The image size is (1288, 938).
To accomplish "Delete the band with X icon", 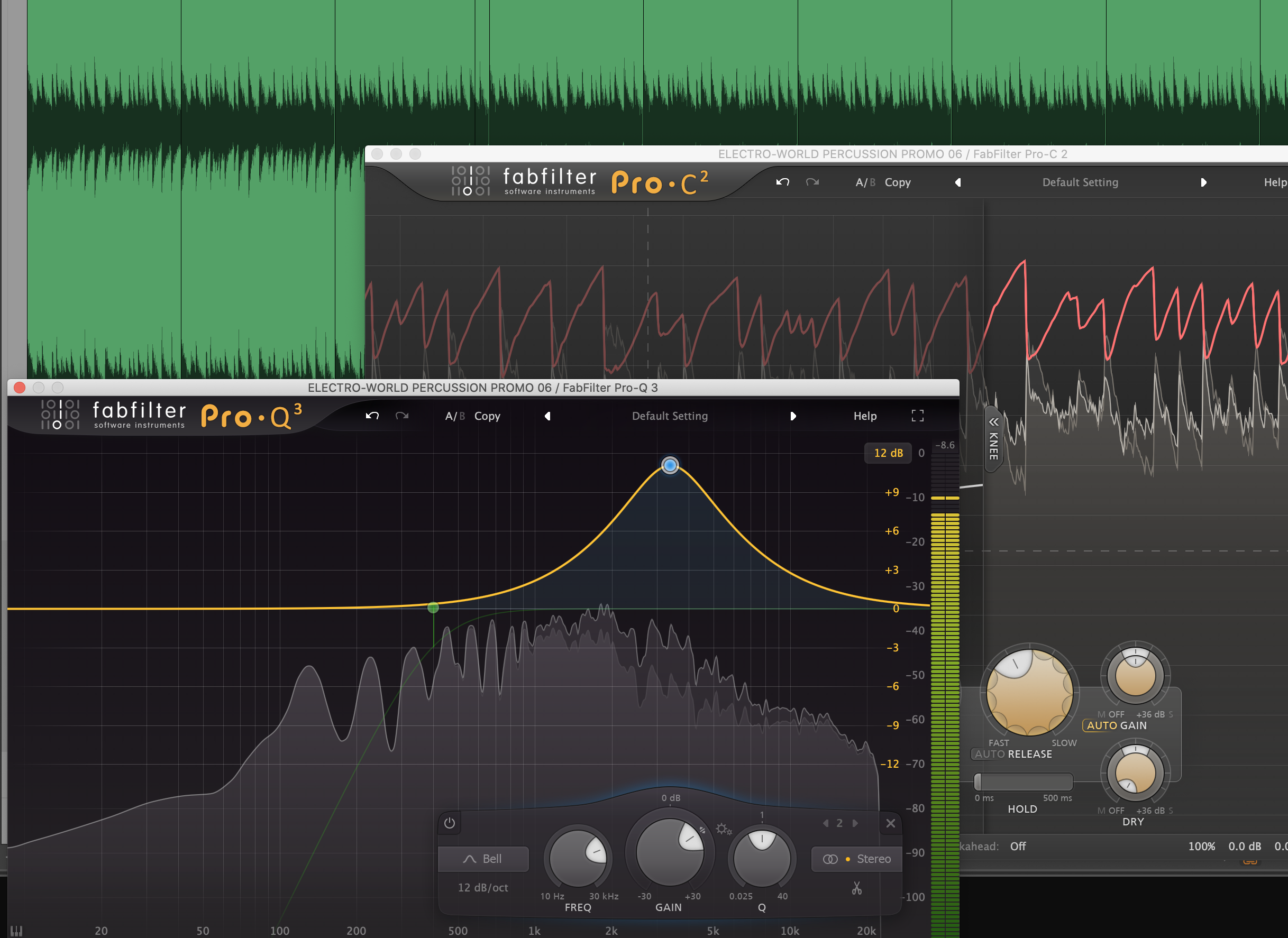I will (890, 823).
